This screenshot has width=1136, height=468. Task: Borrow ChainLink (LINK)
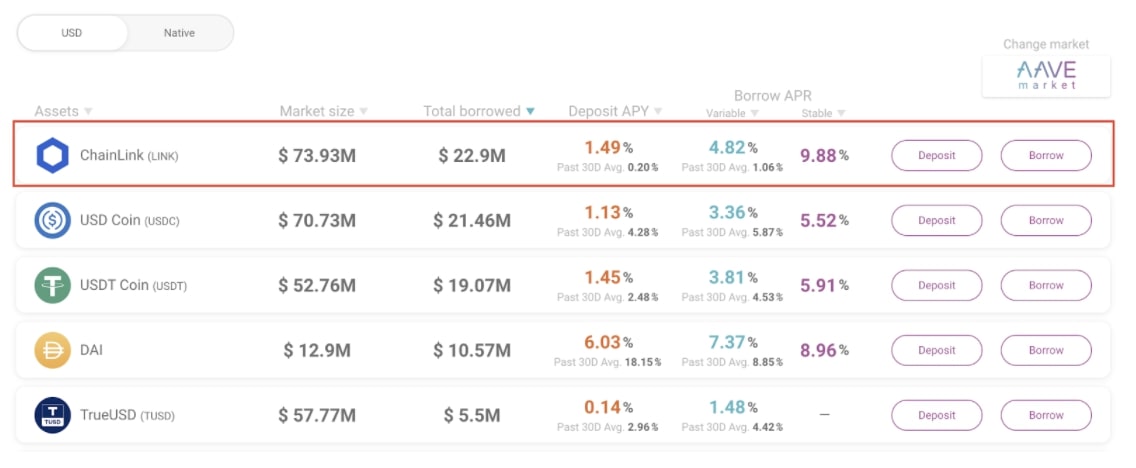coord(1046,155)
